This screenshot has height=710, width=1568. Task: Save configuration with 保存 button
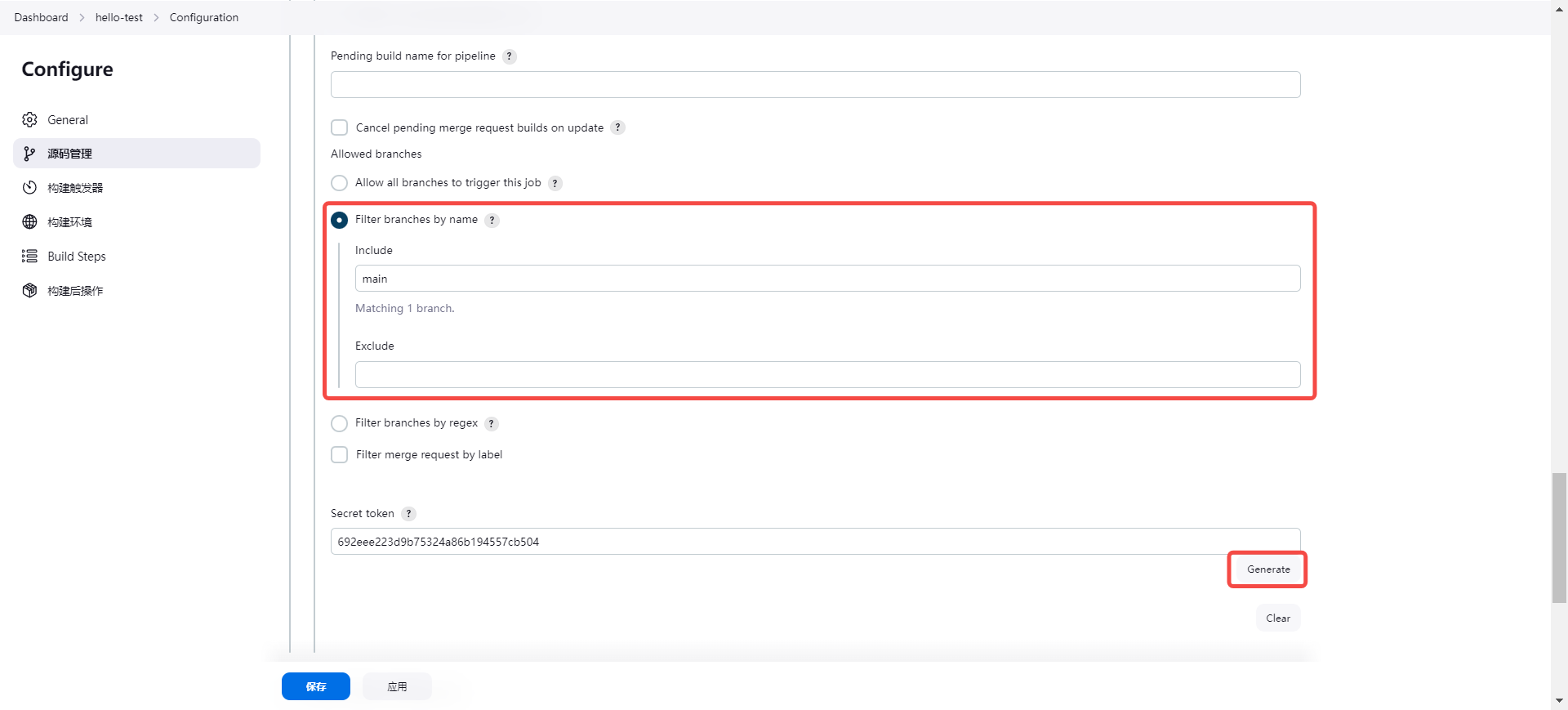pyautogui.click(x=316, y=686)
